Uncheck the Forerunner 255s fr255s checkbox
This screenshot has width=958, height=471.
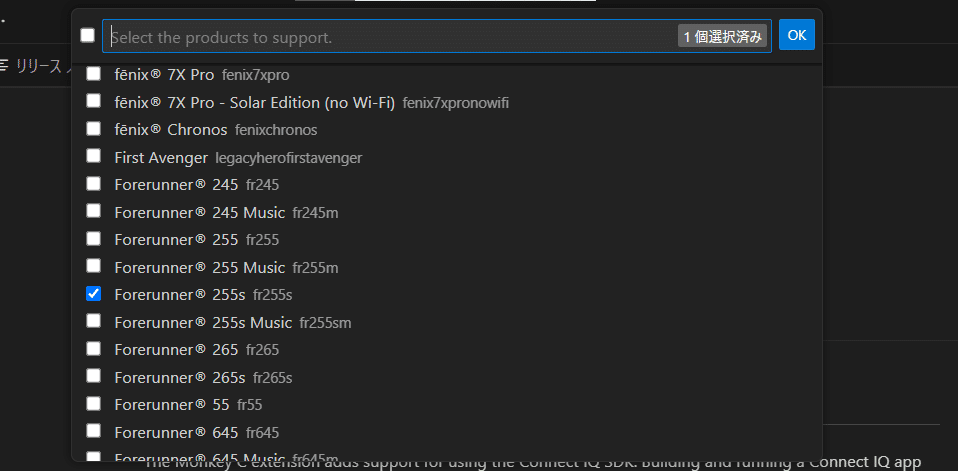tap(93, 294)
